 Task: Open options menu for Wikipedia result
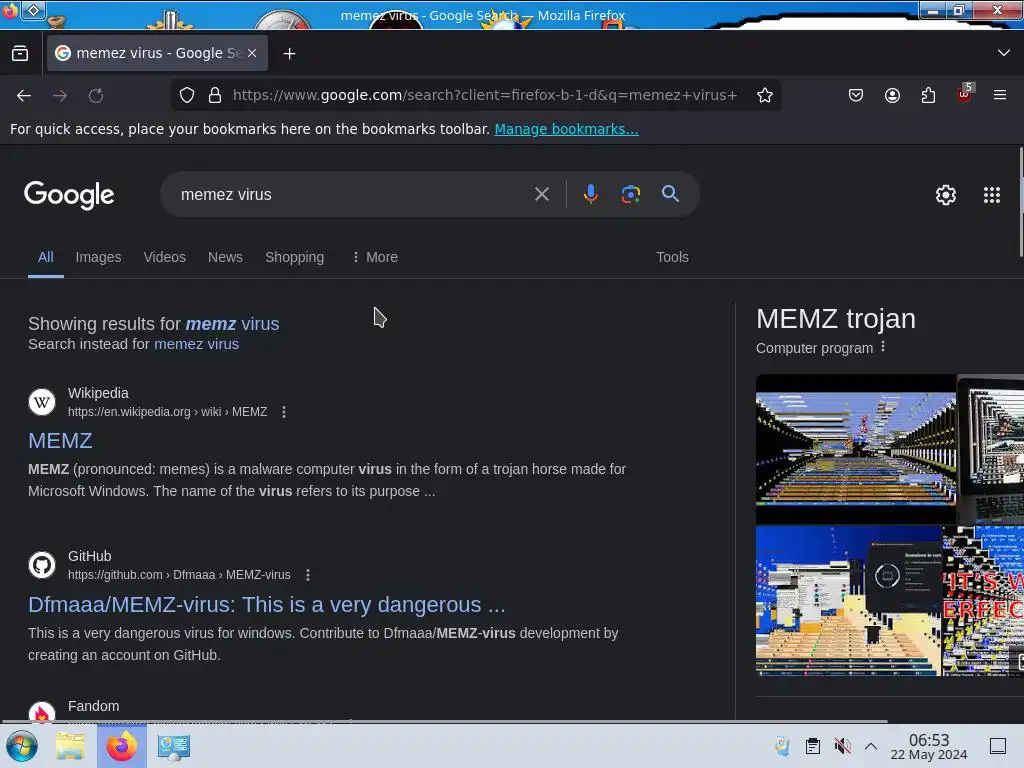coord(283,412)
